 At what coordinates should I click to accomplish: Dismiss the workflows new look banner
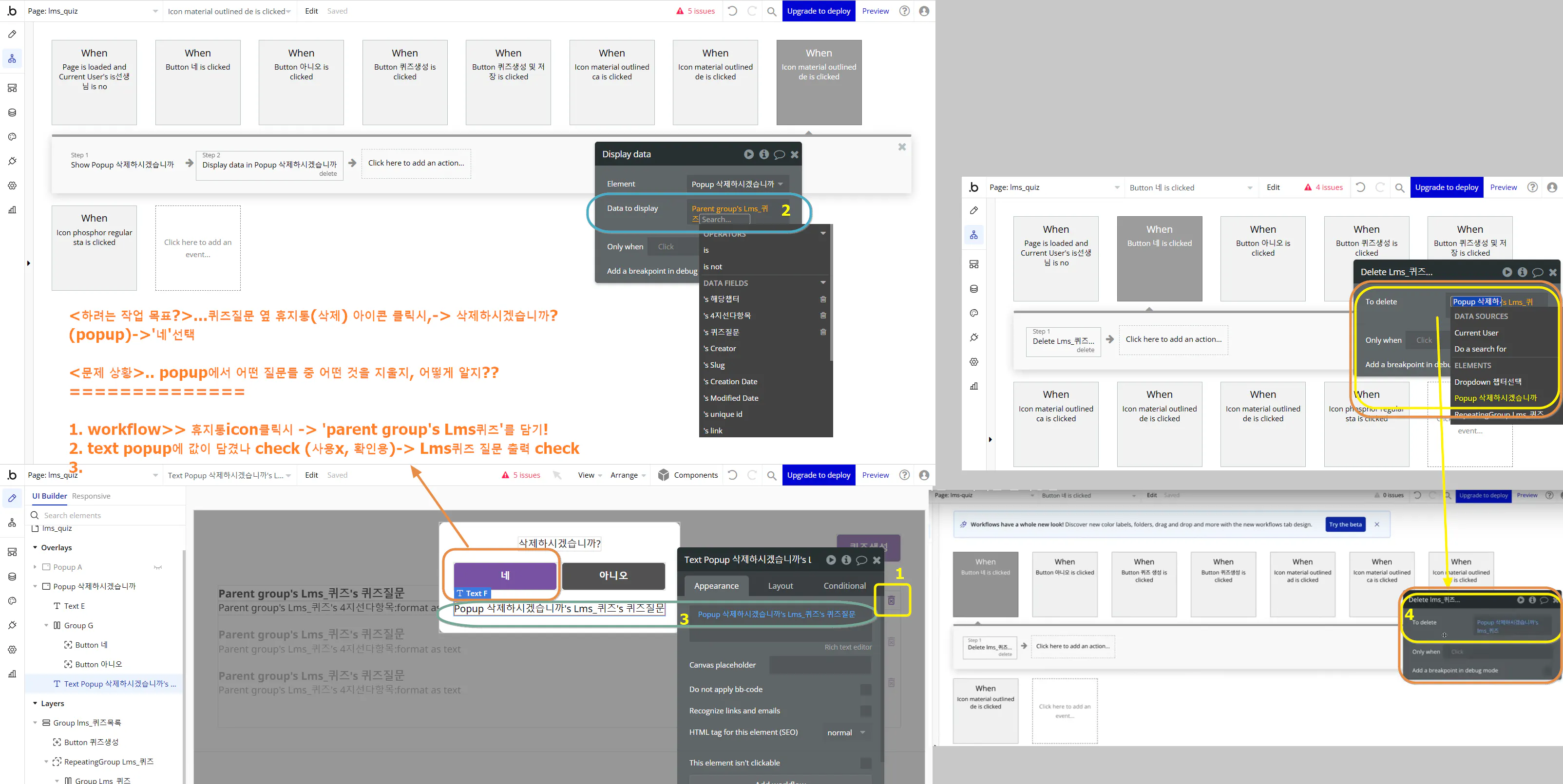[1377, 524]
